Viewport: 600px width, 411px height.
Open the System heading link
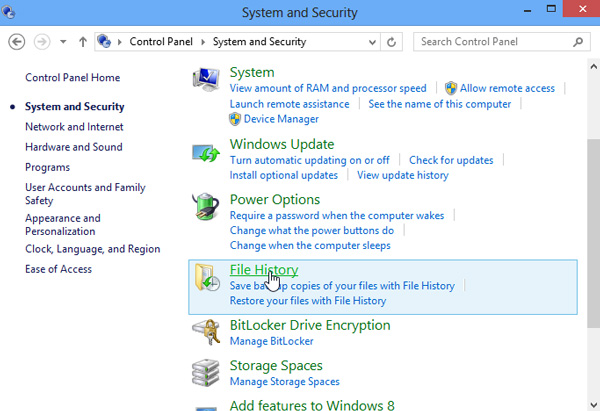252,72
